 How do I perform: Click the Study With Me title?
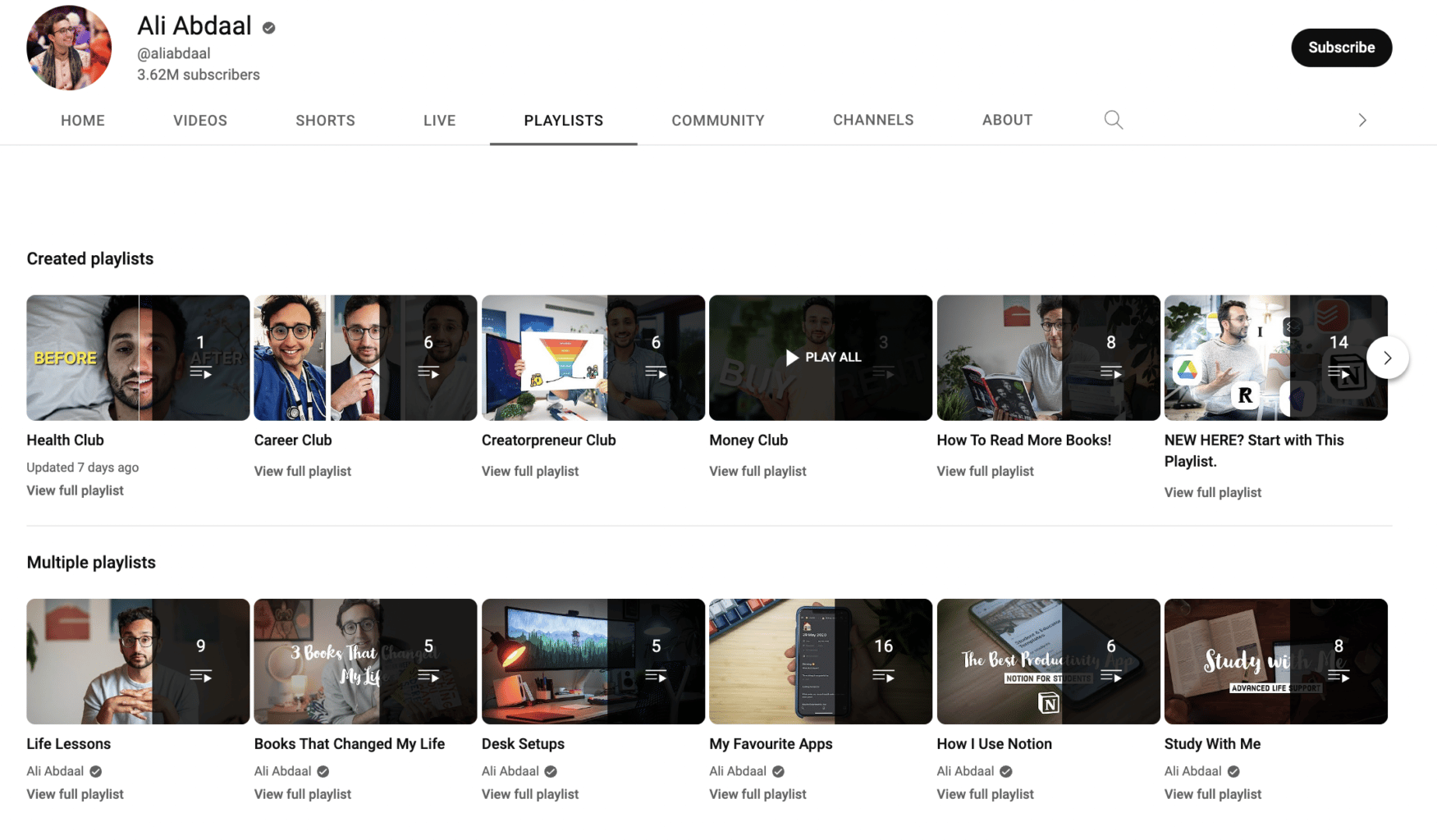tap(1212, 744)
